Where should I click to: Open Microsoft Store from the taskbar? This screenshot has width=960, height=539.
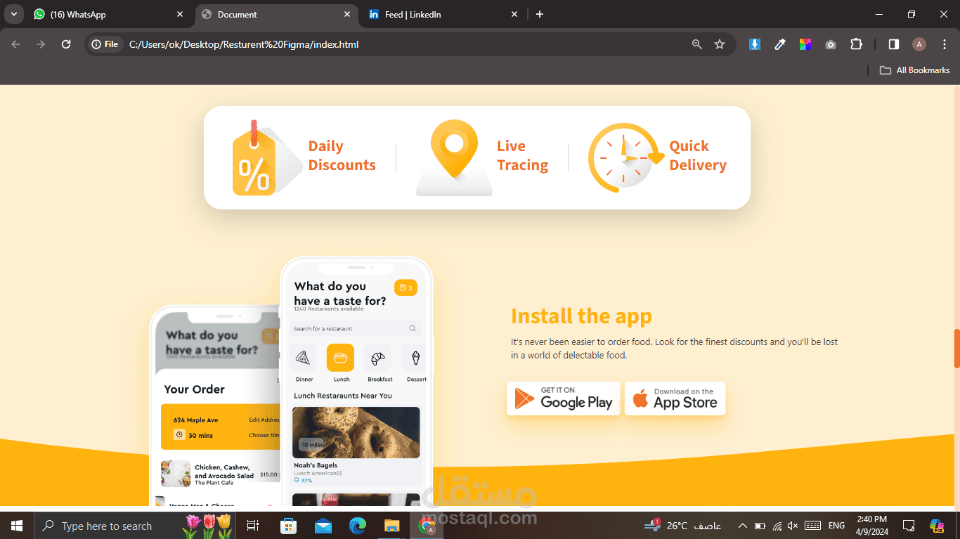point(288,526)
